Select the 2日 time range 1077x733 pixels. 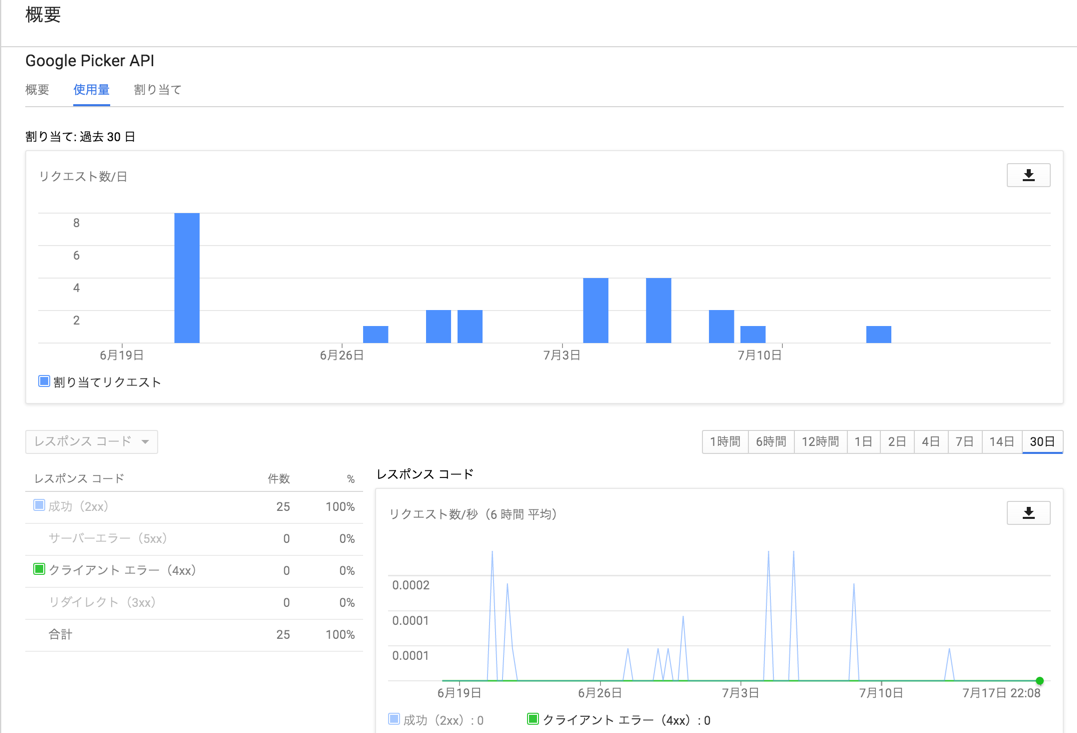click(897, 441)
